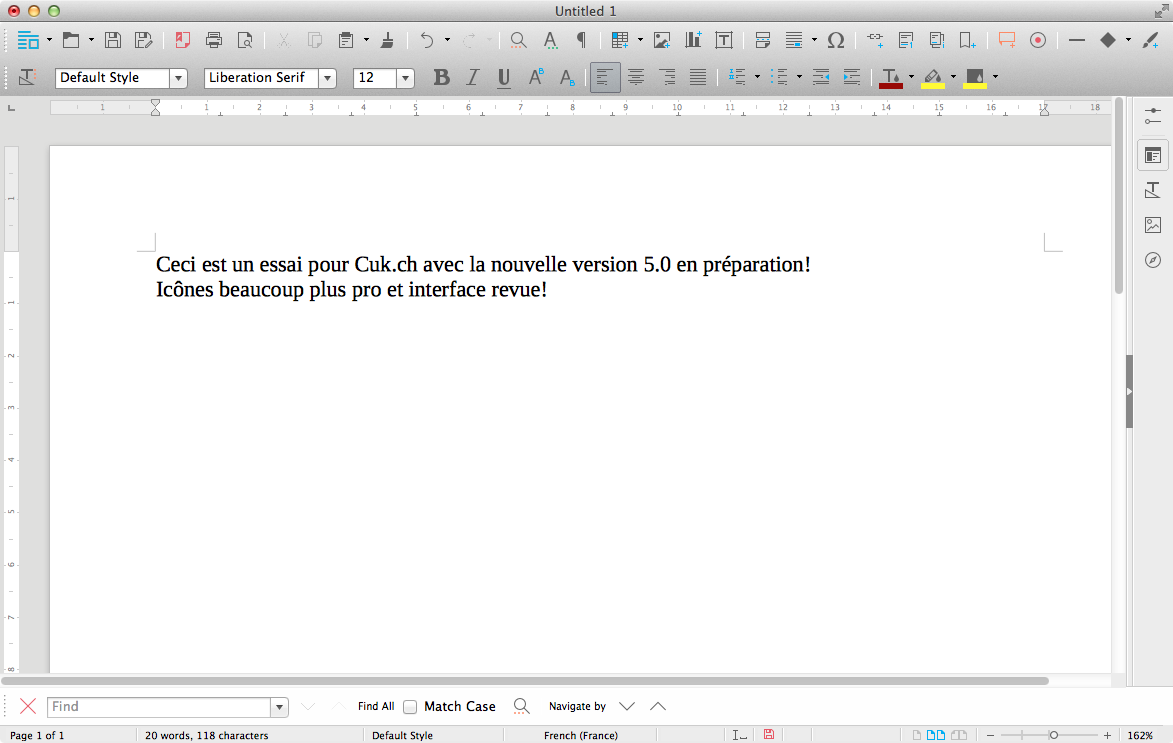
Task: Insert a page break
Action: pyautogui.click(x=762, y=40)
